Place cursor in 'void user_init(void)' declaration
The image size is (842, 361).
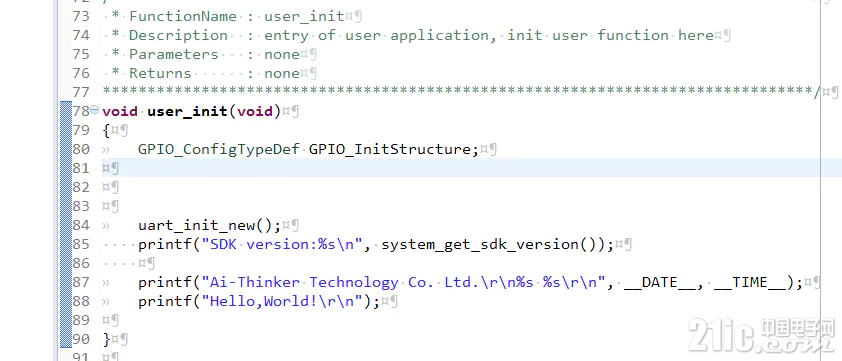point(192,112)
